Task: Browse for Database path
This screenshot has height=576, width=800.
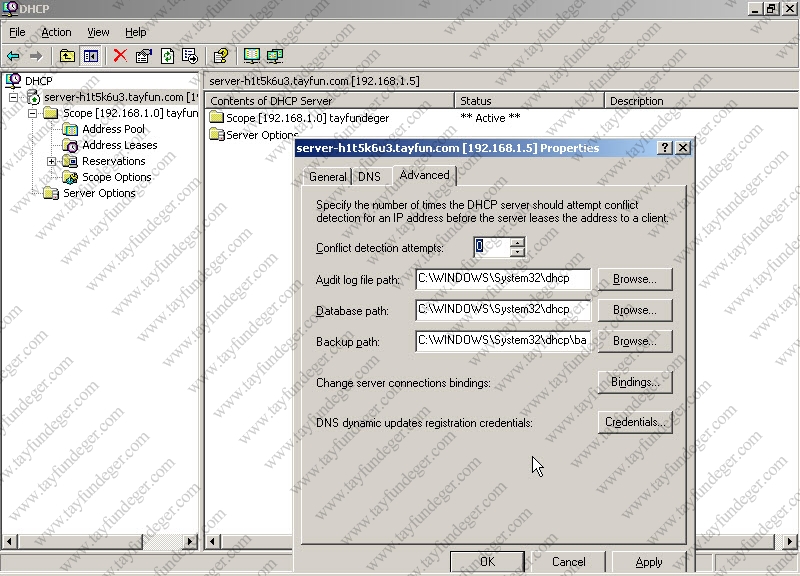Action: coord(635,310)
